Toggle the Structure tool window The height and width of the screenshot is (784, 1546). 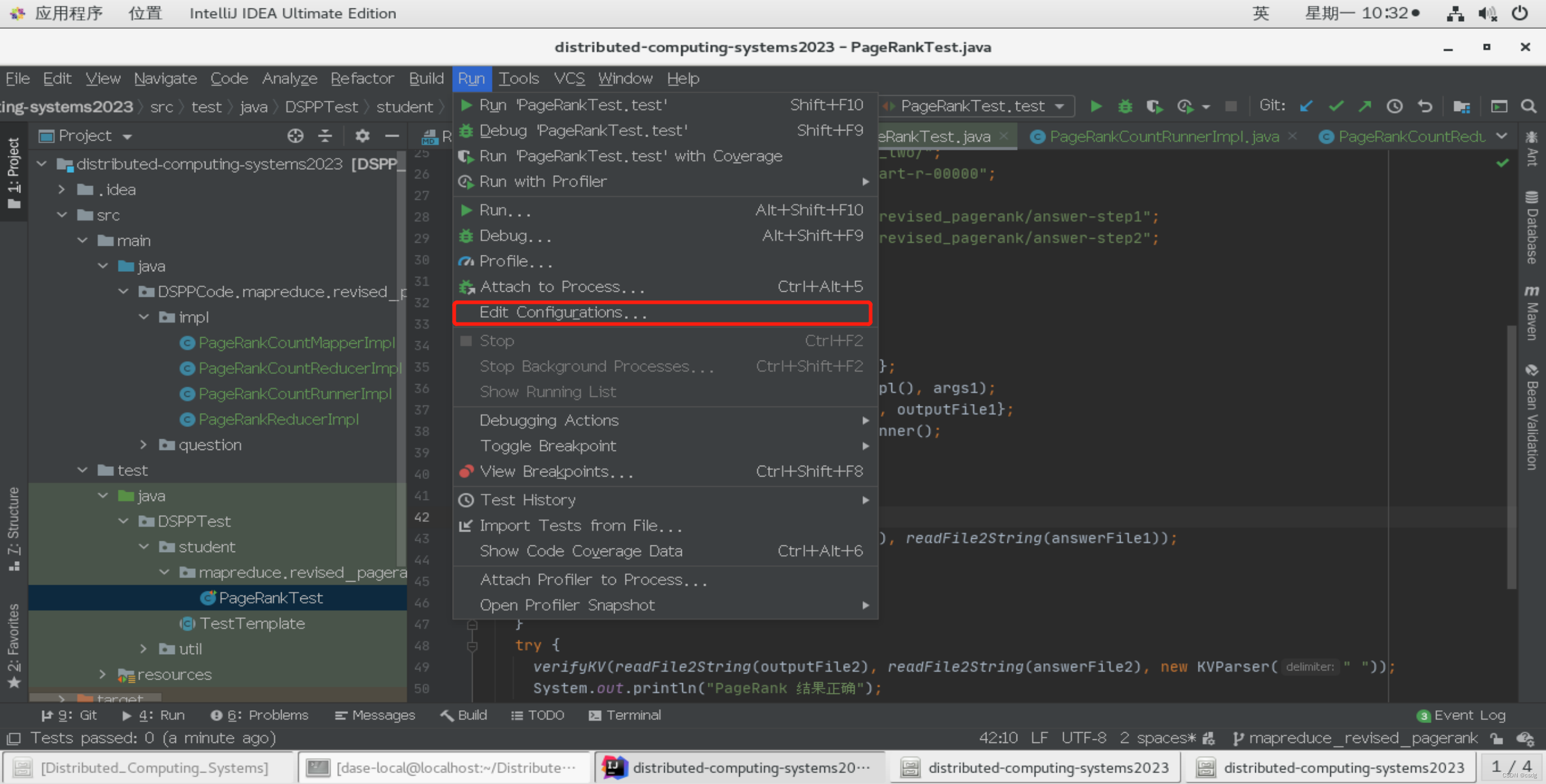click(x=13, y=529)
